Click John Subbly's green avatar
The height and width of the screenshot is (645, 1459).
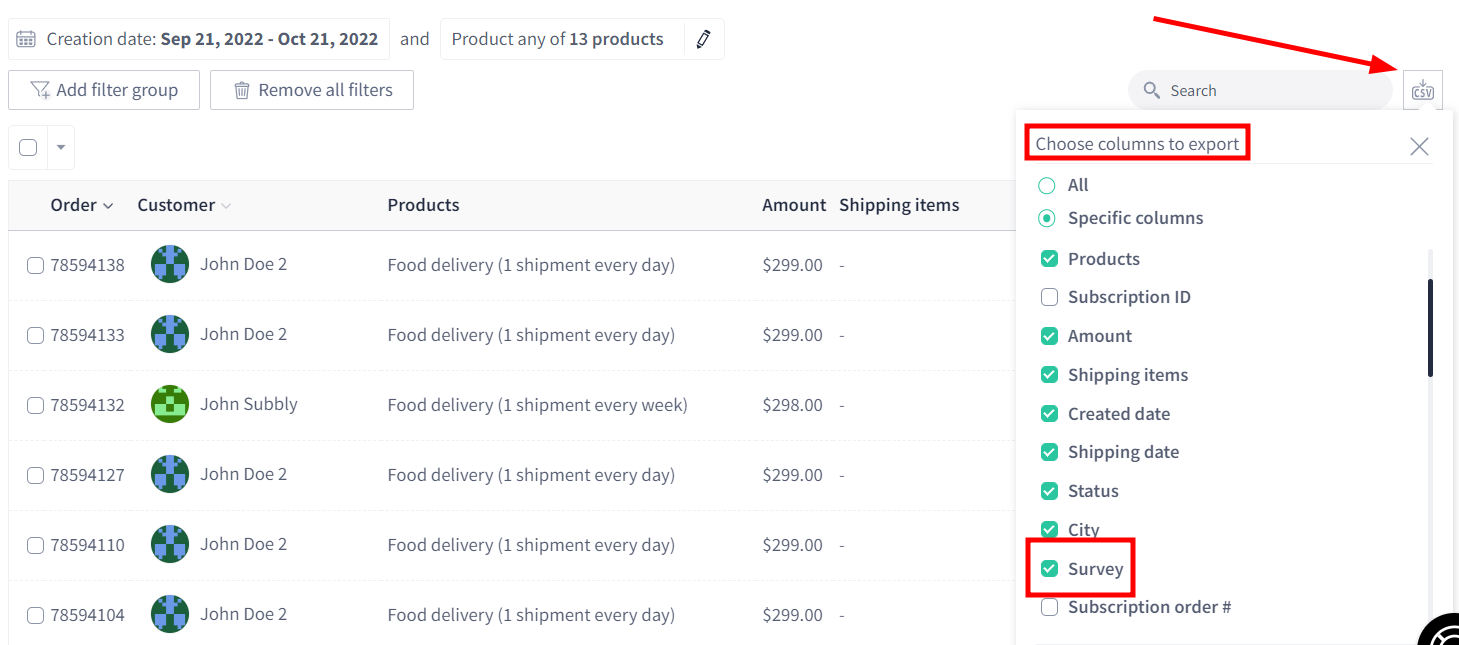pyautogui.click(x=170, y=404)
